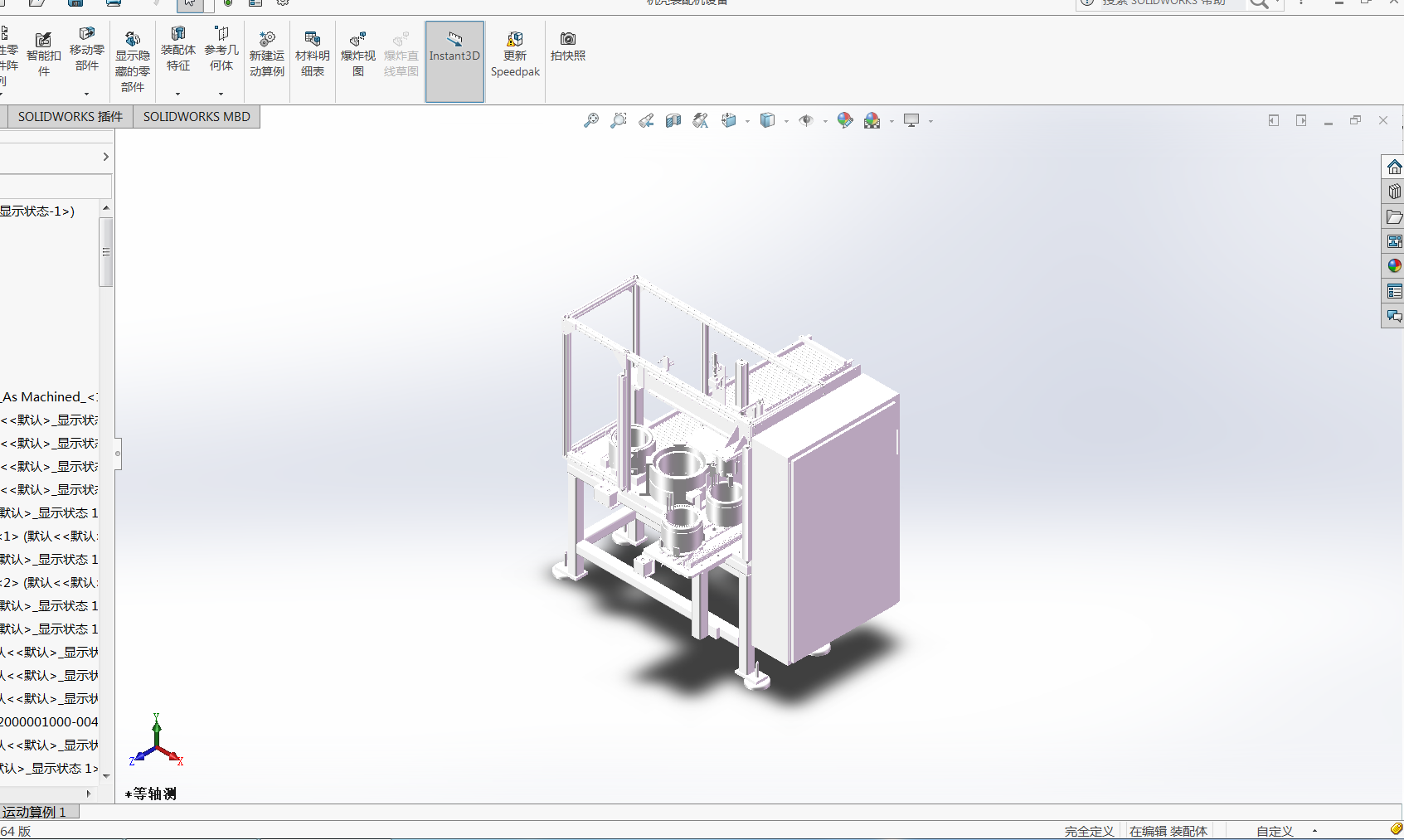Open the Edit Appearance color ball

[845, 121]
